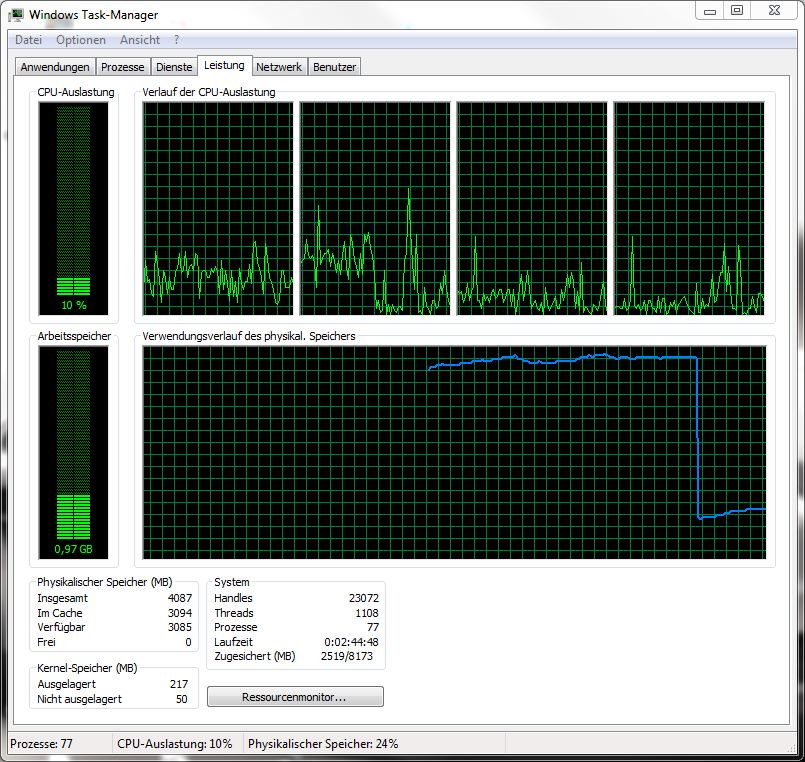Open the Ansicht menu
The height and width of the screenshot is (762, 805).
(140, 40)
